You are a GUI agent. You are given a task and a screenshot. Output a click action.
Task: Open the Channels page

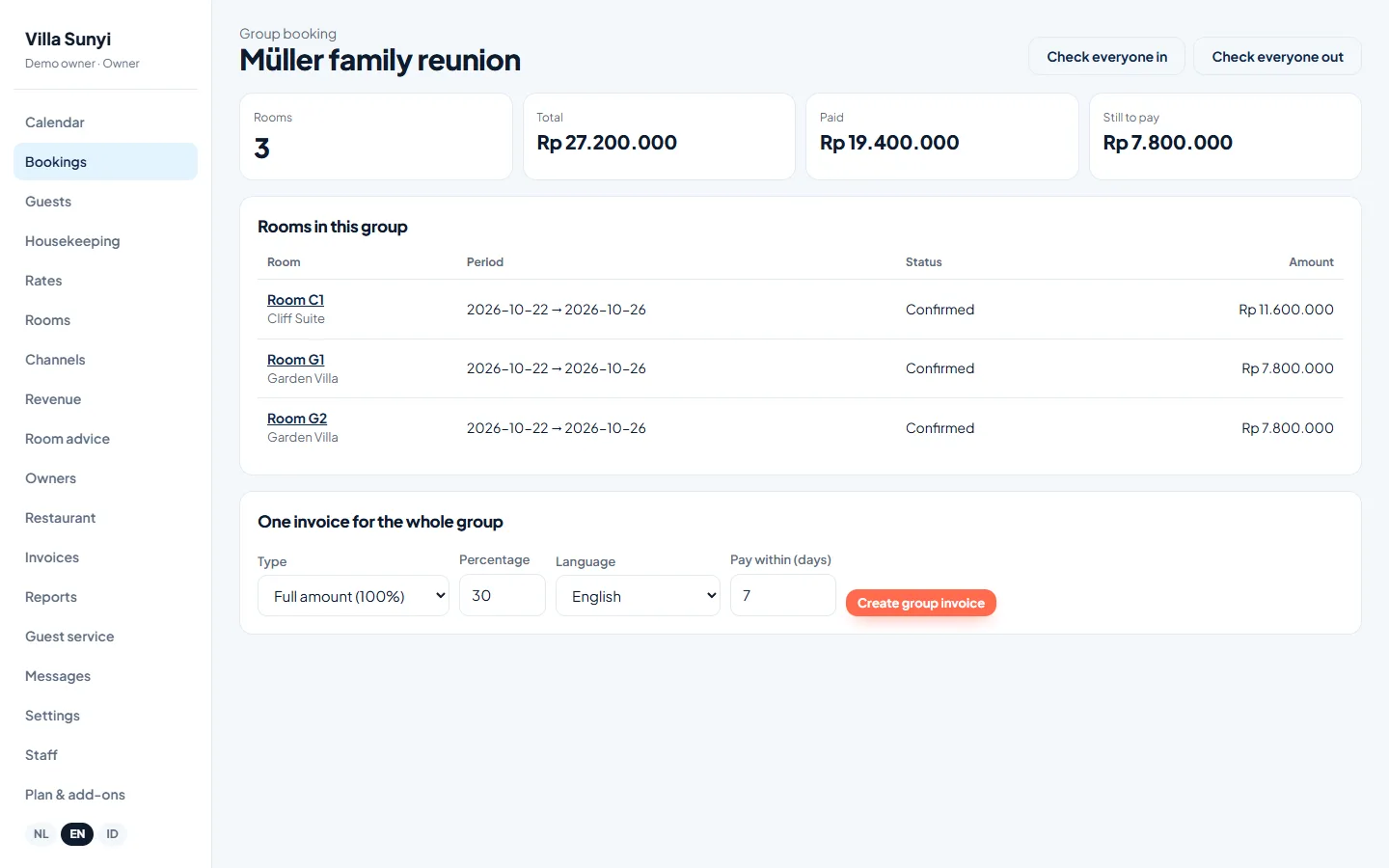click(x=105, y=360)
